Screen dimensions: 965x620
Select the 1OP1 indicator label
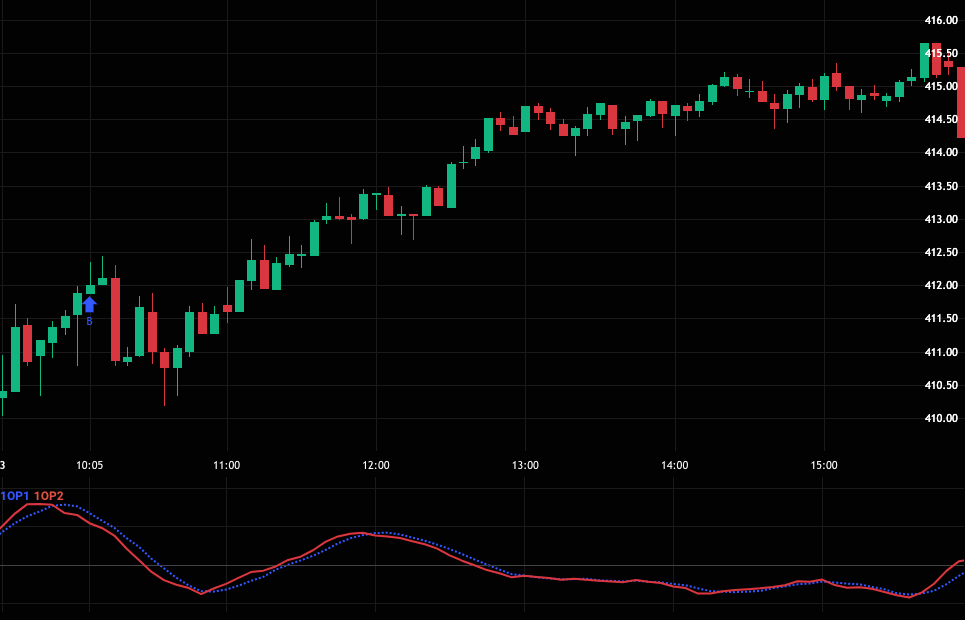coord(15,496)
